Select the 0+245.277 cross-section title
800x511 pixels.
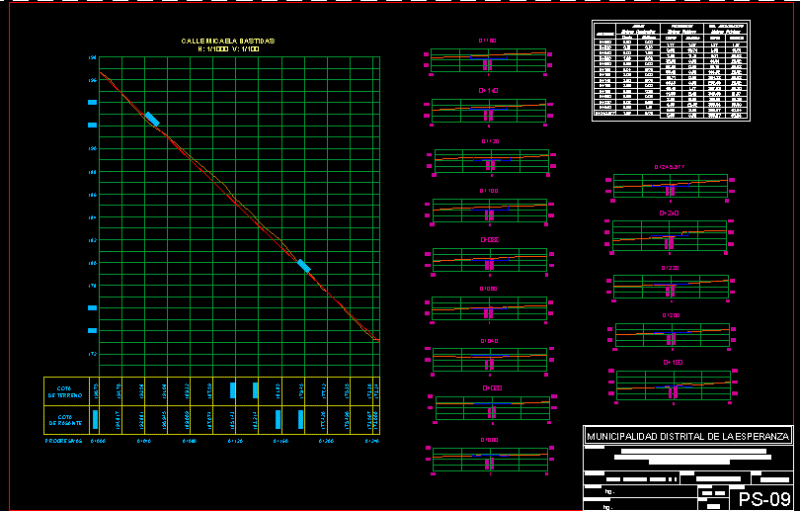click(670, 167)
